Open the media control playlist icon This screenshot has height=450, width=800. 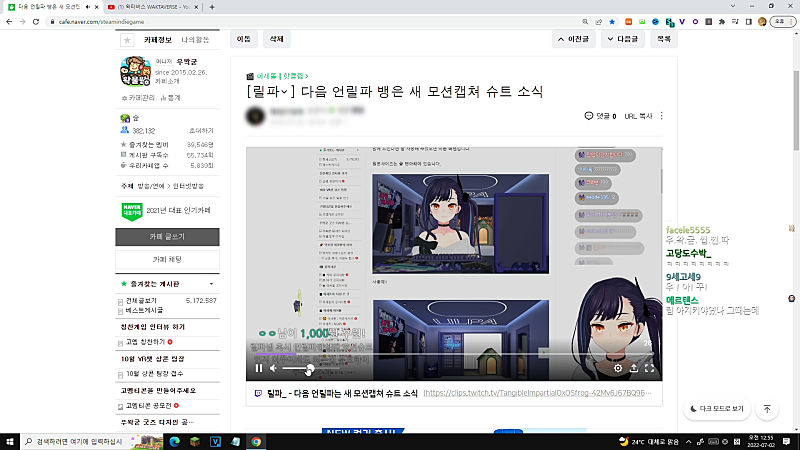[x=735, y=21]
